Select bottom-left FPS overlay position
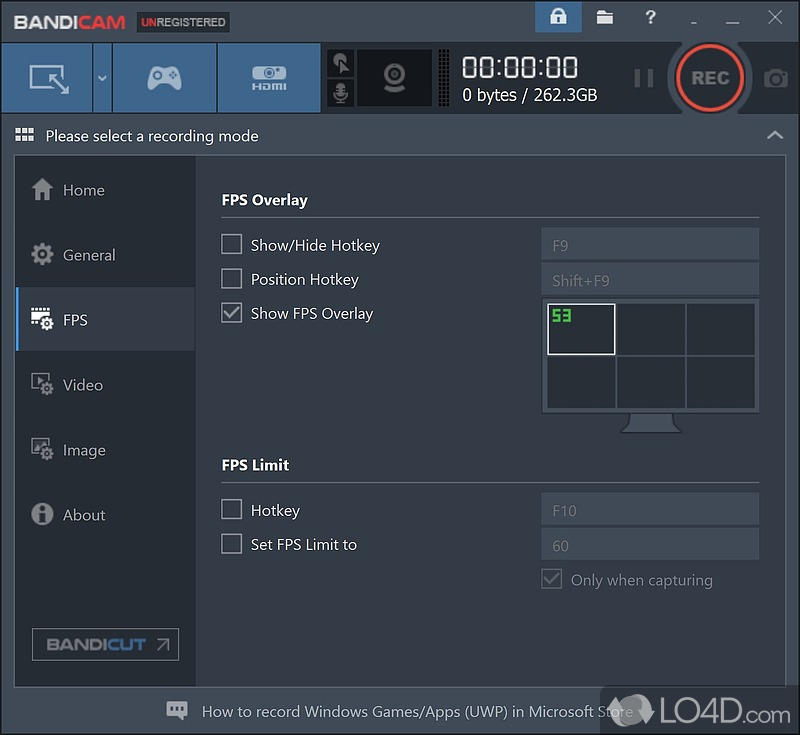This screenshot has height=735, width=800. 581,382
